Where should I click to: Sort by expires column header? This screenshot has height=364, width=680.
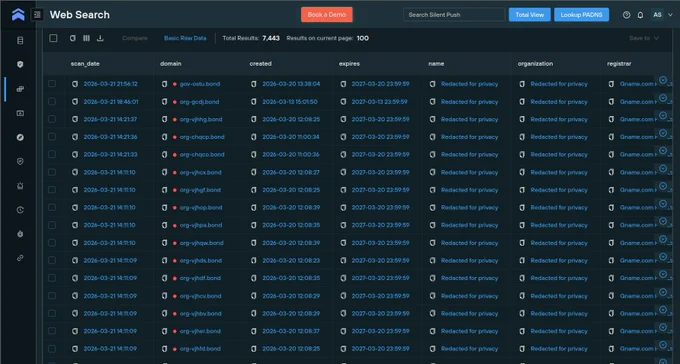349,64
